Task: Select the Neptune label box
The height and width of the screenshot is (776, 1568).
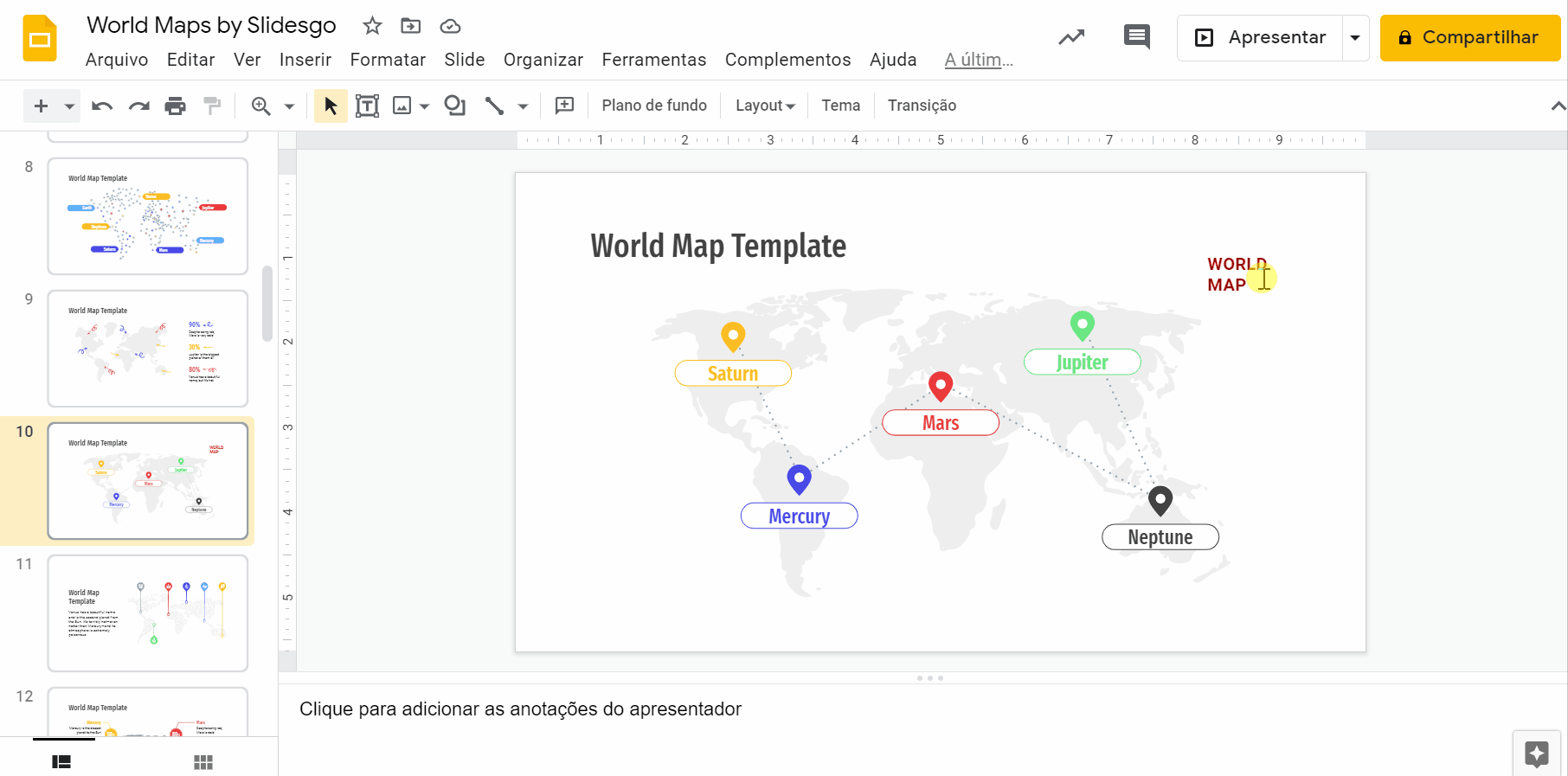Action: point(1160,537)
